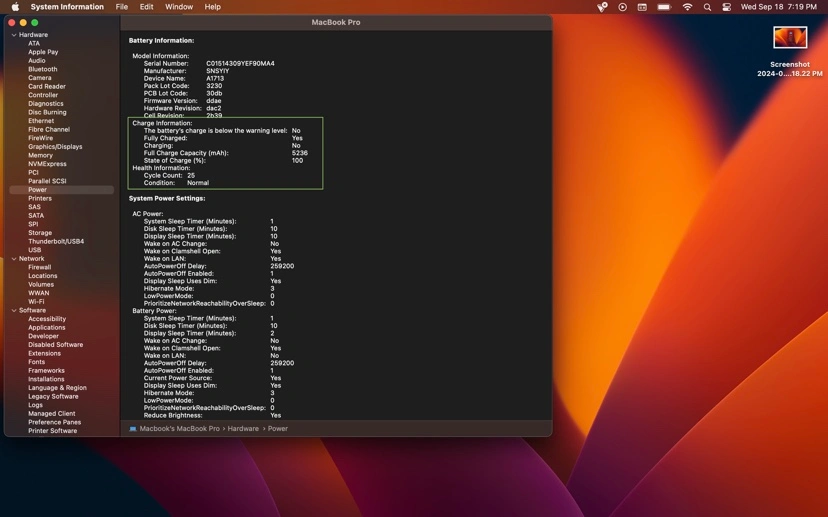The image size is (828, 517).
Task: Open the Control Center icon
Action: click(x=727, y=7)
